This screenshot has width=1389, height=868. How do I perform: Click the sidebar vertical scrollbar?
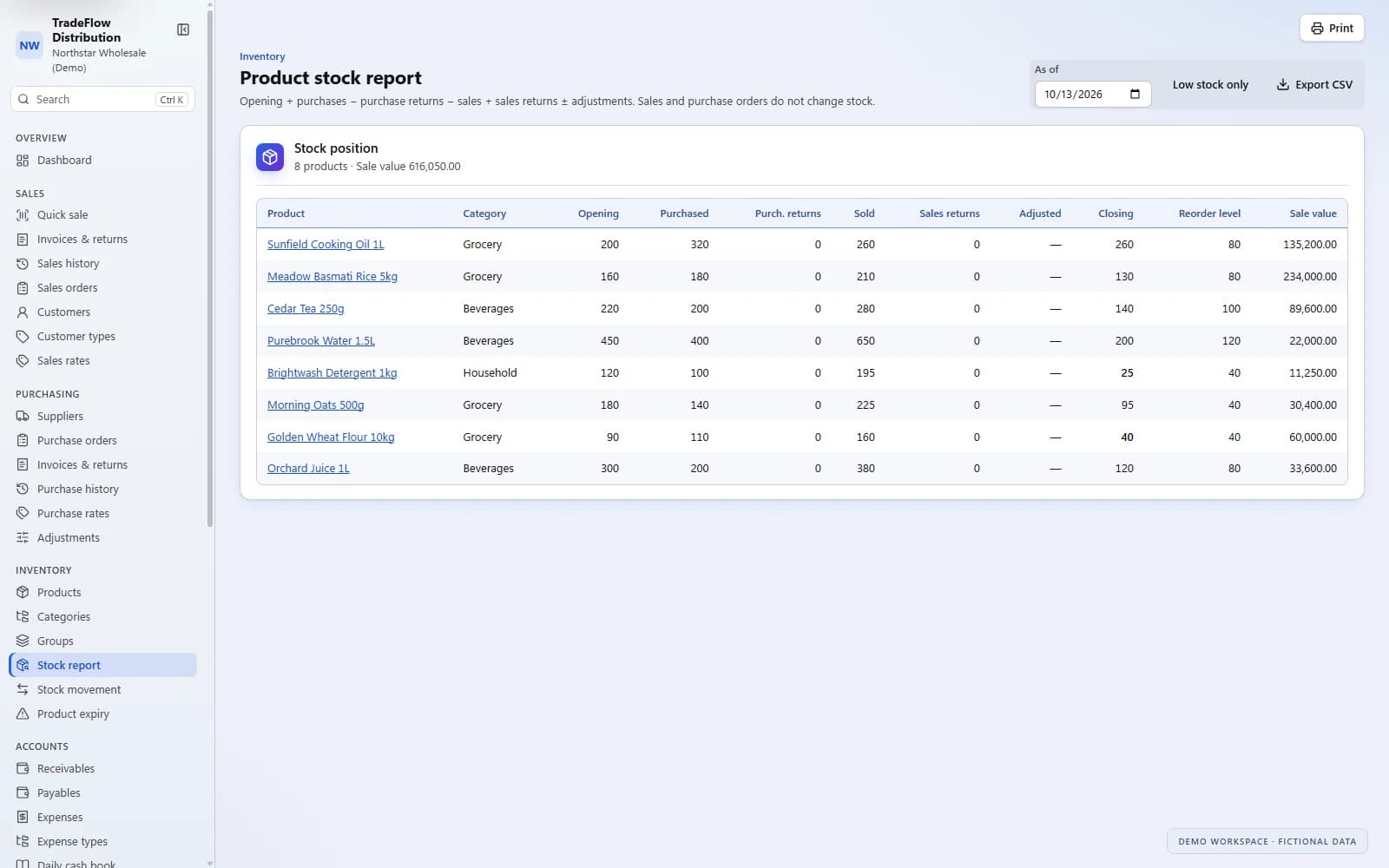pyautogui.click(x=210, y=265)
